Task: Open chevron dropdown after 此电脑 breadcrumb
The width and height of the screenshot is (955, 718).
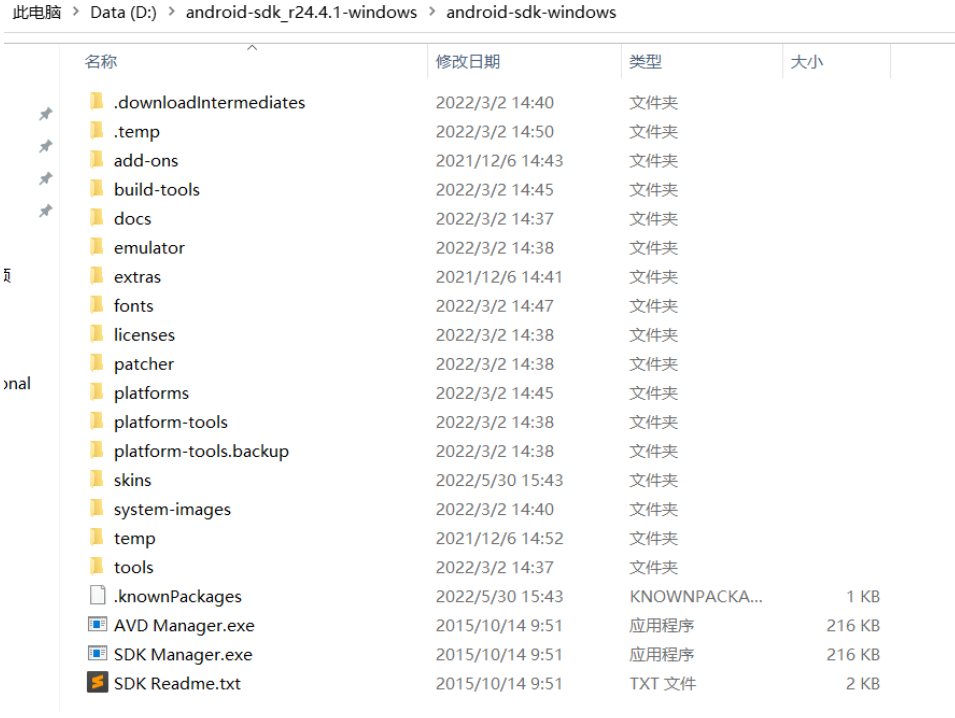Action: 75,13
